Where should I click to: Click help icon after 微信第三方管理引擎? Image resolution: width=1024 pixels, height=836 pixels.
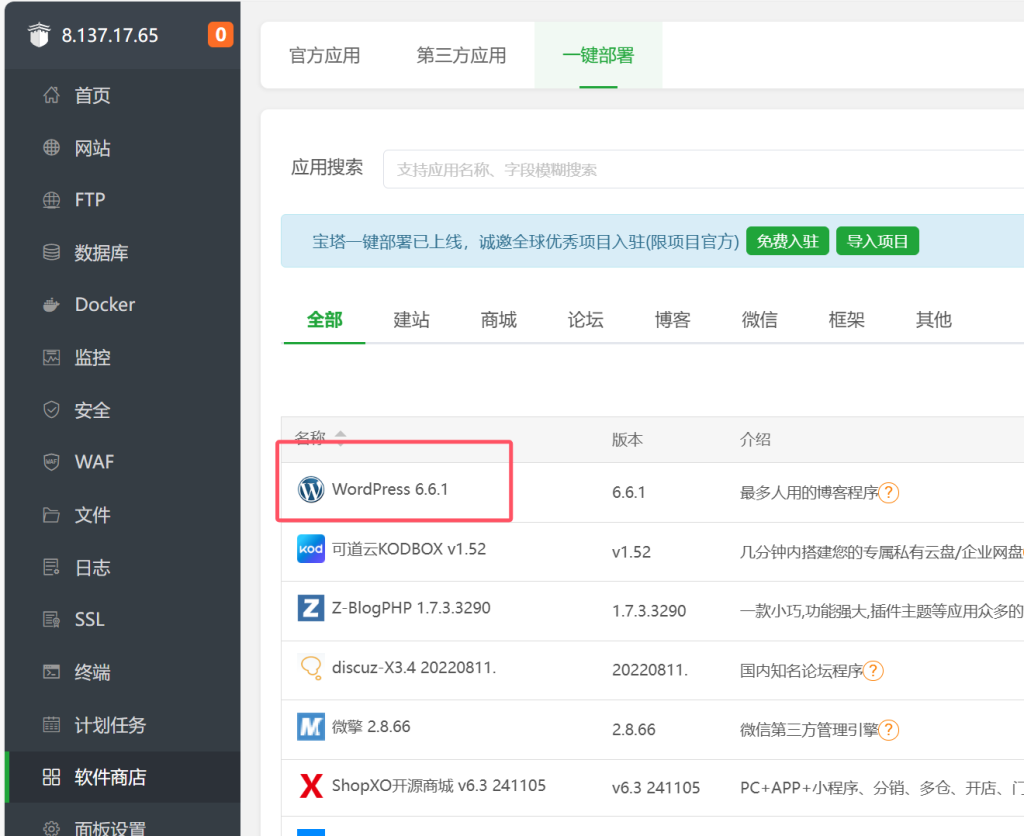[888, 730]
